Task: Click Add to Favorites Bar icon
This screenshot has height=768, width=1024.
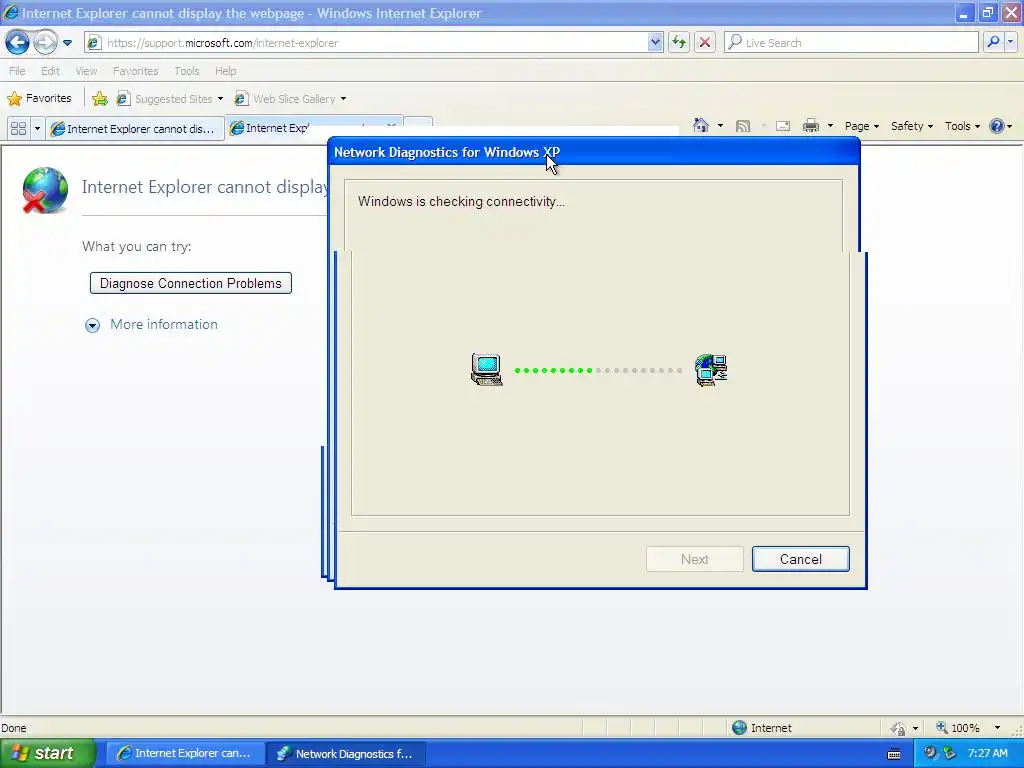Action: 100,99
